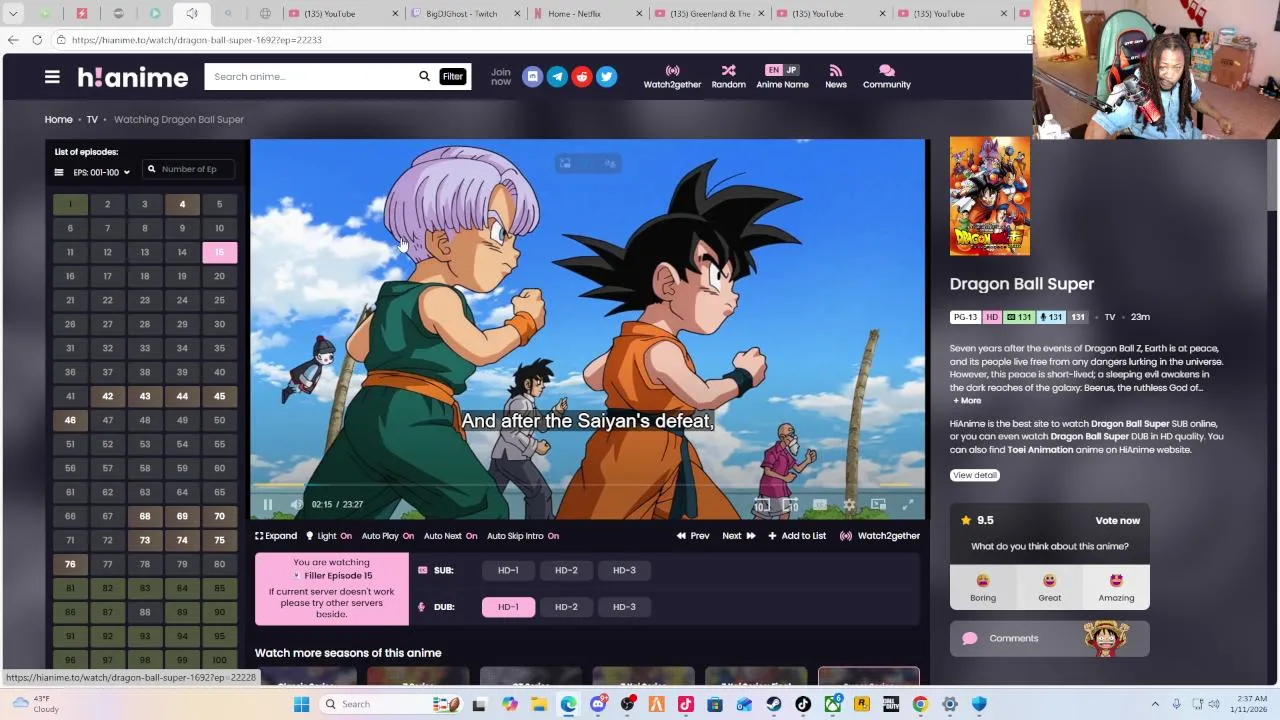Click Vote now
Screen dimensions: 1280x720
[1117, 520]
